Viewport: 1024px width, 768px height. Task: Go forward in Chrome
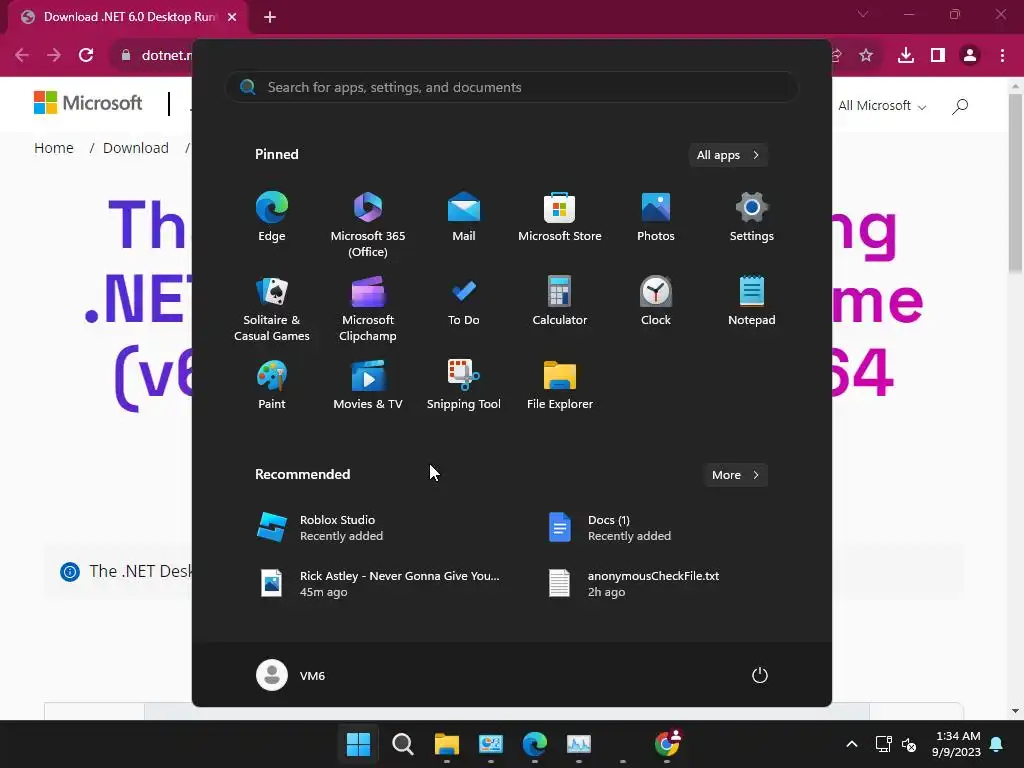pos(54,55)
